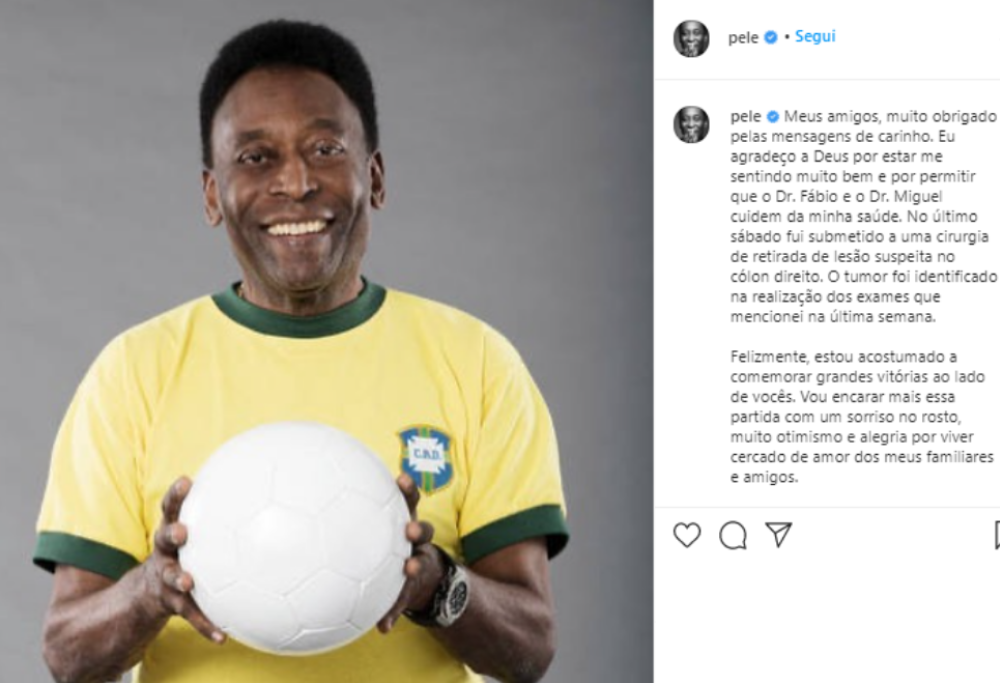Click the caption paragraph starting 'Meus amigos'
The width and height of the screenshot is (1000, 683).
(x=864, y=216)
